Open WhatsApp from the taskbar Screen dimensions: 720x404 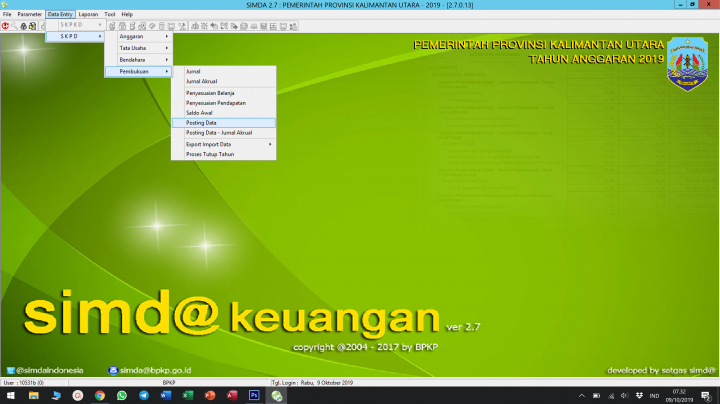(x=122, y=395)
